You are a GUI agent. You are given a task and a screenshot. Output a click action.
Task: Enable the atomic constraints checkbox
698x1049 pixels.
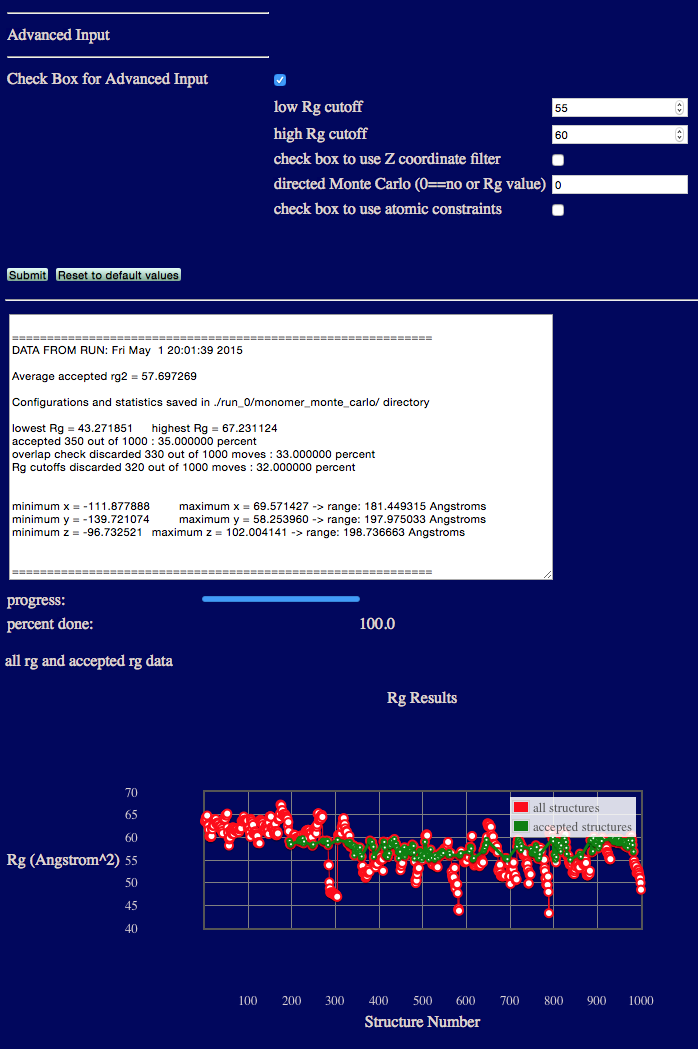557,210
